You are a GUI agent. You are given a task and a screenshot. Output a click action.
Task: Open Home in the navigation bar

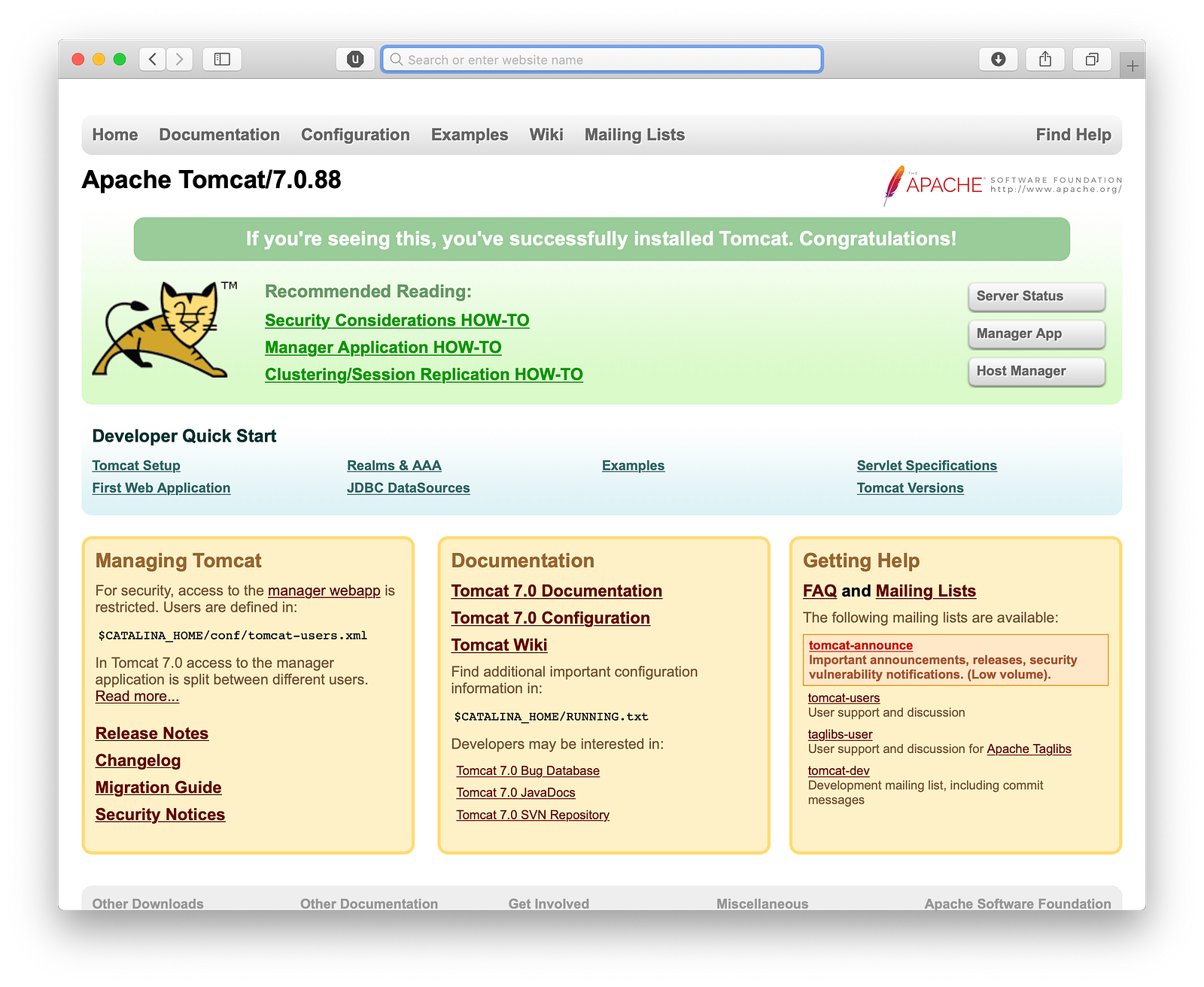(115, 135)
